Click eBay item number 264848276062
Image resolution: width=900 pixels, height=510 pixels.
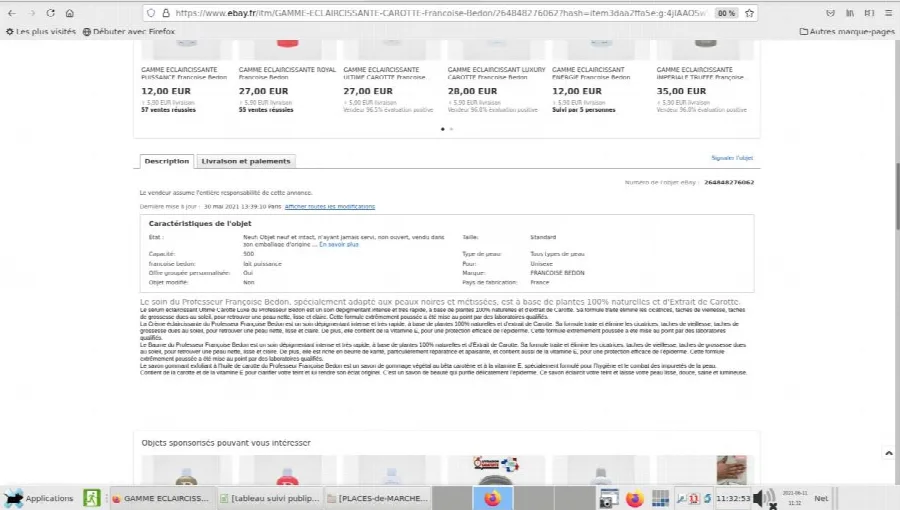(x=729, y=182)
